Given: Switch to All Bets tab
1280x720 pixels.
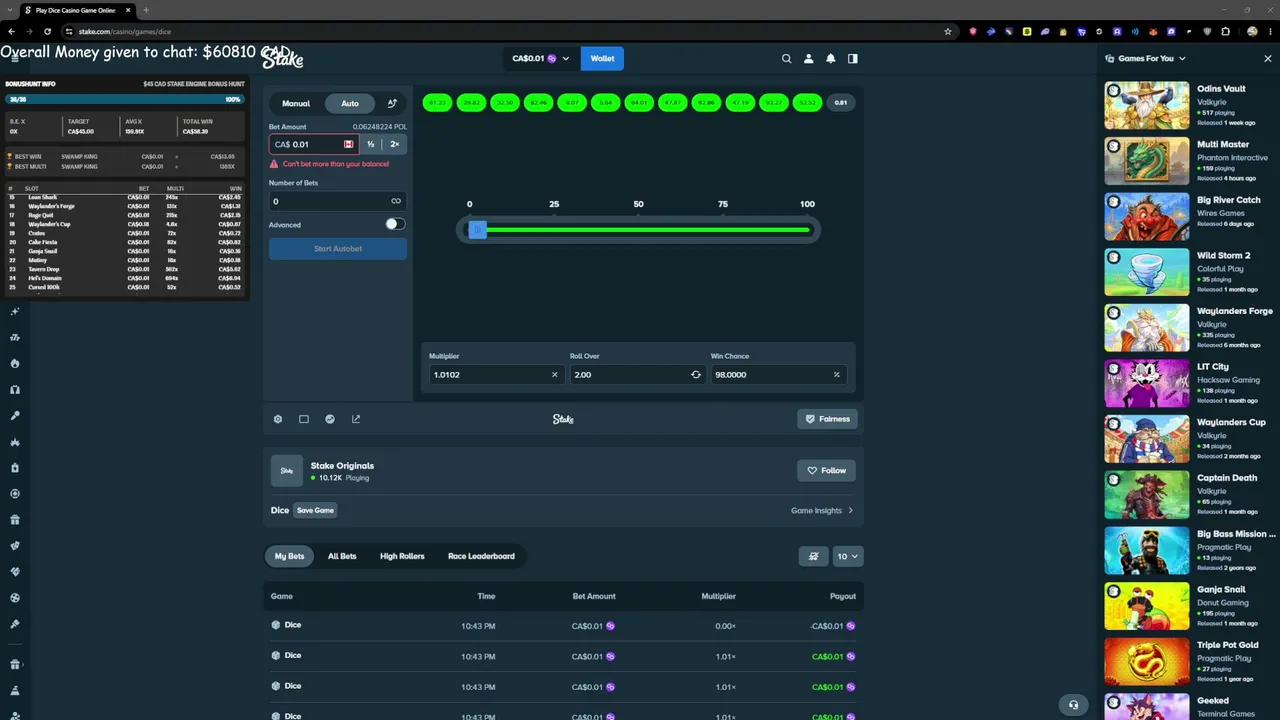Looking at the screenshot, I should [x=342, y=556].
